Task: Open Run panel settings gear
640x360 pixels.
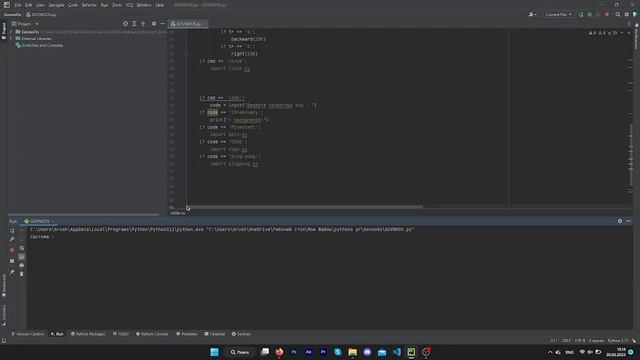Action: 620,221
